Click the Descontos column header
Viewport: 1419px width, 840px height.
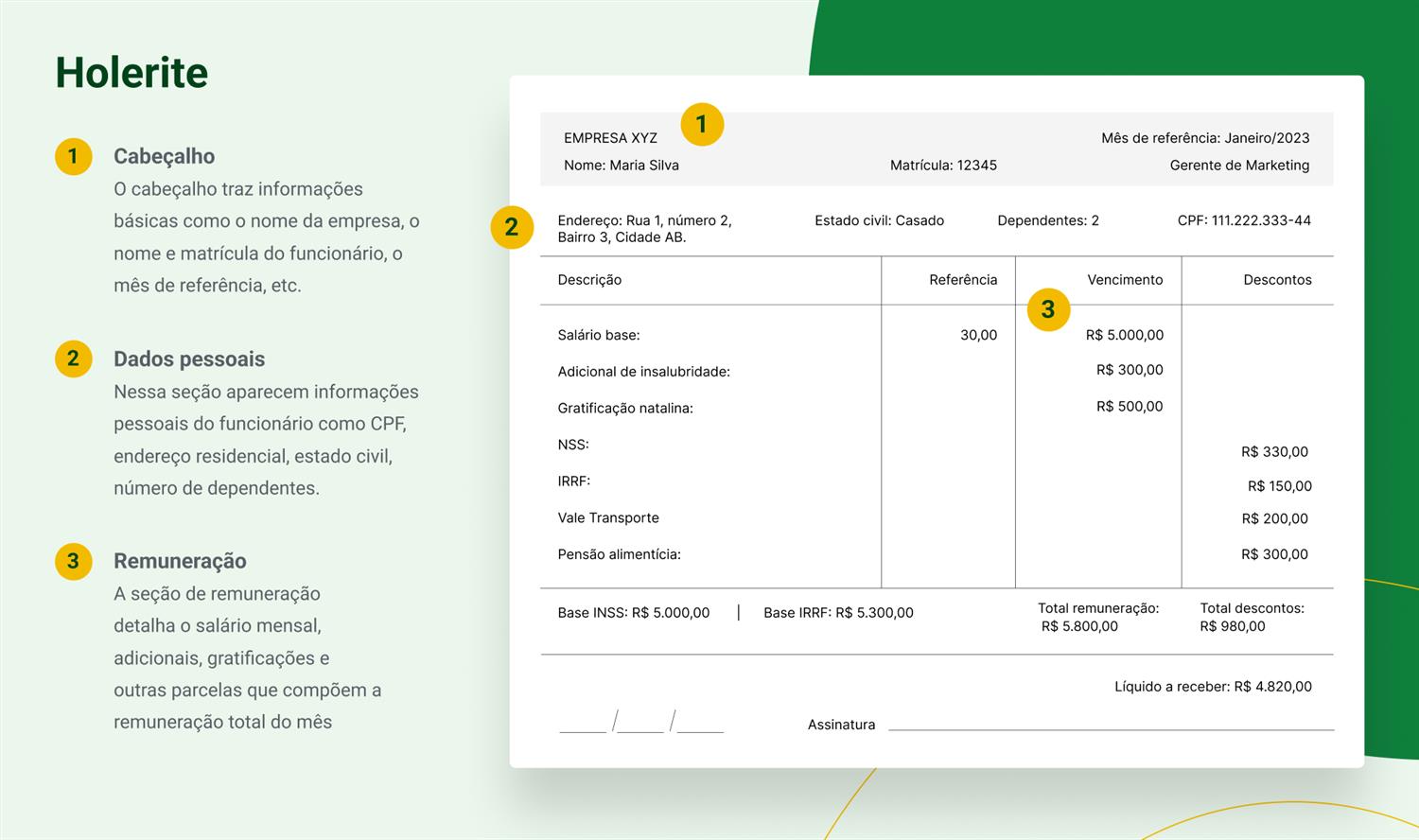[1277, 280]
